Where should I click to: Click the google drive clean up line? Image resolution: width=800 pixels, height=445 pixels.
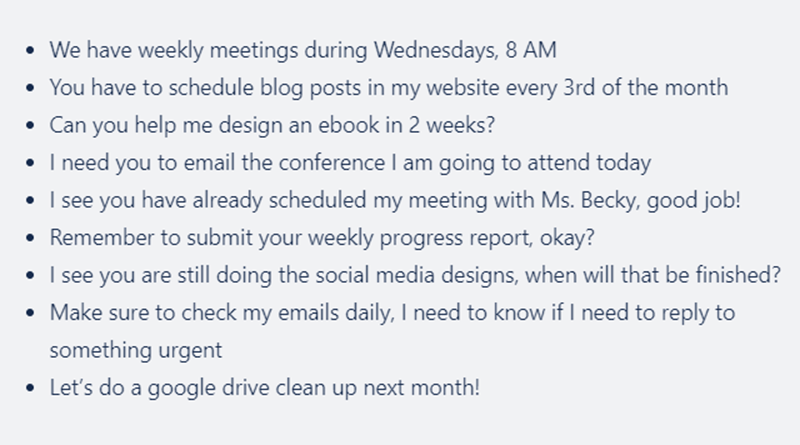[265, 388]
